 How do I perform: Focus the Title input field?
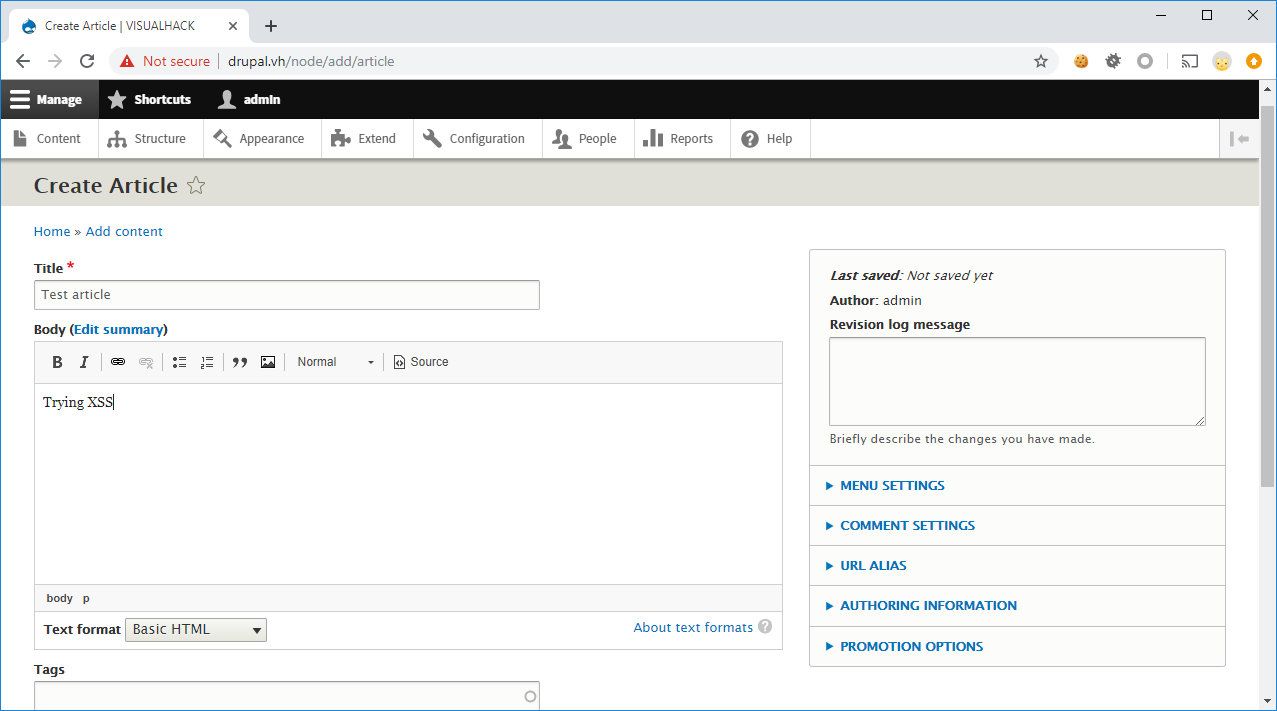coord(287,295)
